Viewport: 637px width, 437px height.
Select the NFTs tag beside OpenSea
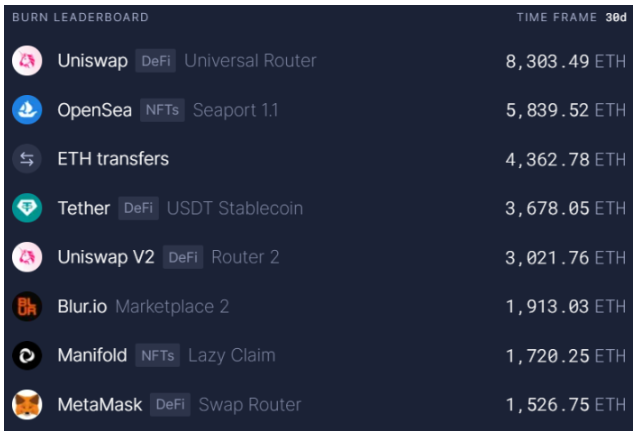click(x=162, y=110)
